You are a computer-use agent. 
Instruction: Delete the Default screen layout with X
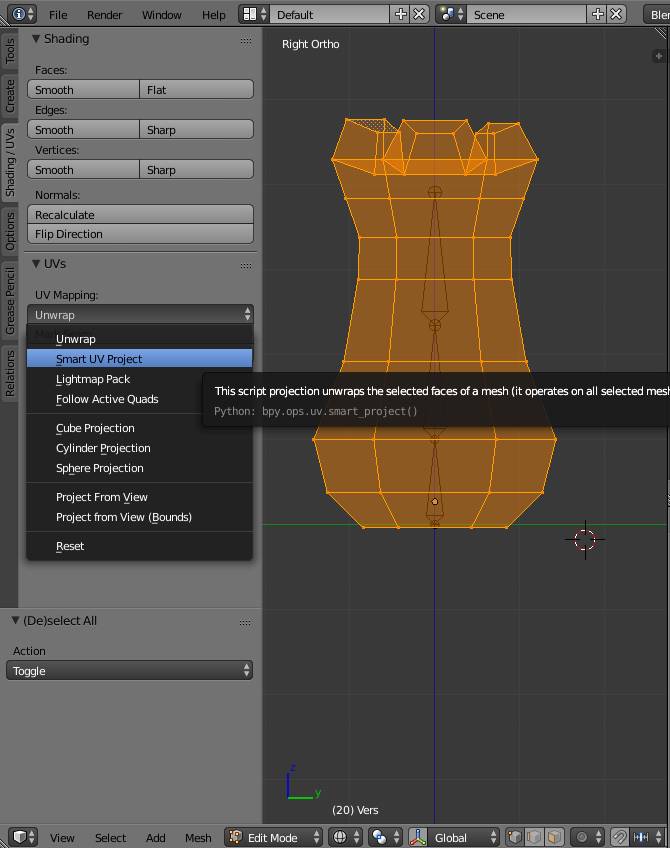(x=419, y=14)
